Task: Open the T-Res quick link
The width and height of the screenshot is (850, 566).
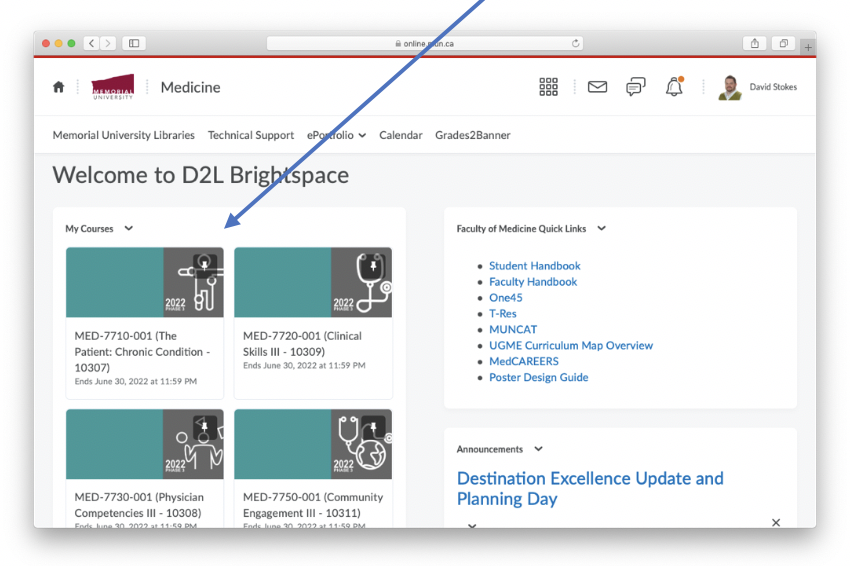Action: (503, 313)
